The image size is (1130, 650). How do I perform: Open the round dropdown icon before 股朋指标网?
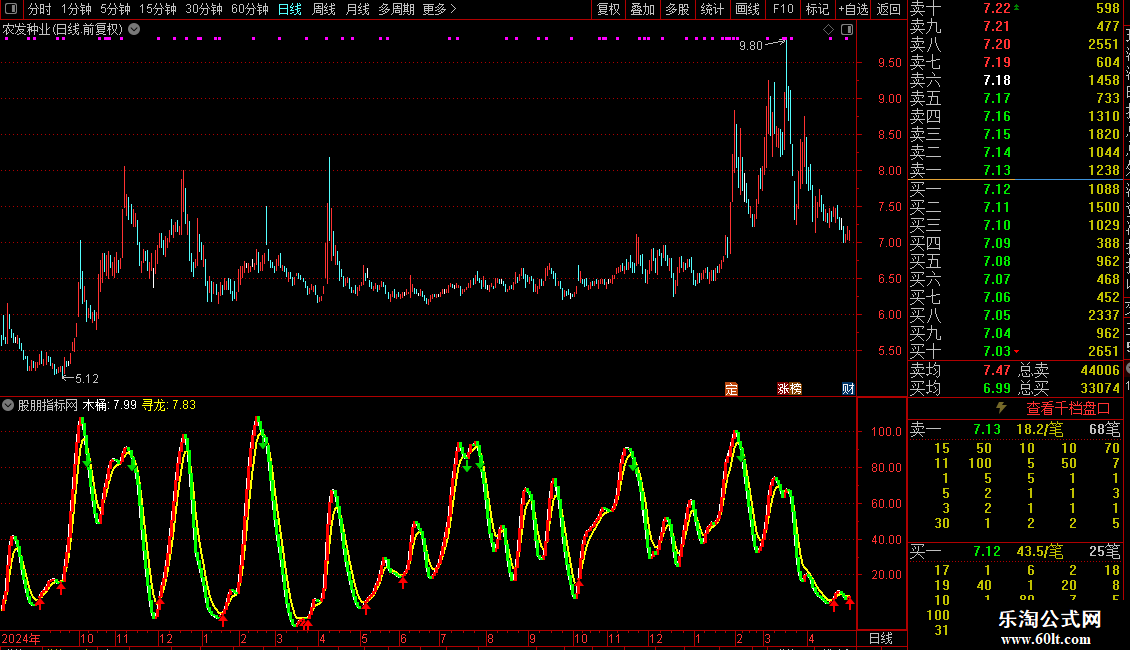8,405
